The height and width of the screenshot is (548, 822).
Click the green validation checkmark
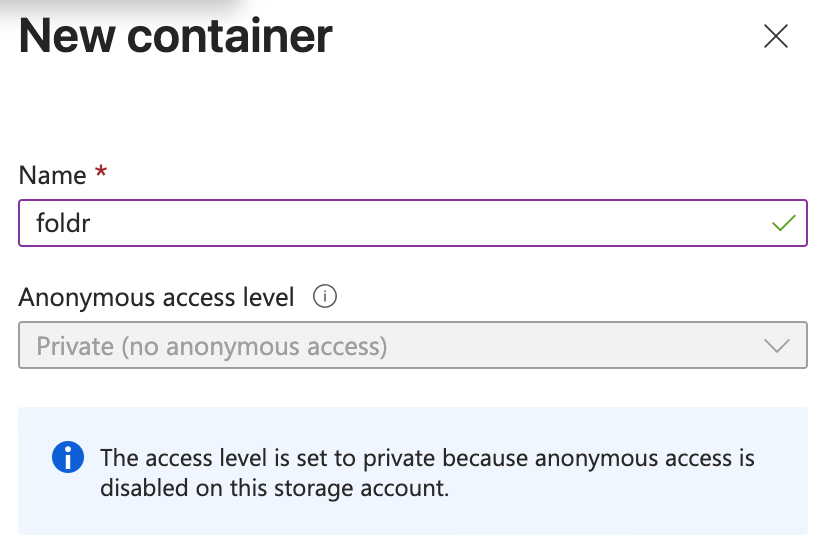point(784,223)
